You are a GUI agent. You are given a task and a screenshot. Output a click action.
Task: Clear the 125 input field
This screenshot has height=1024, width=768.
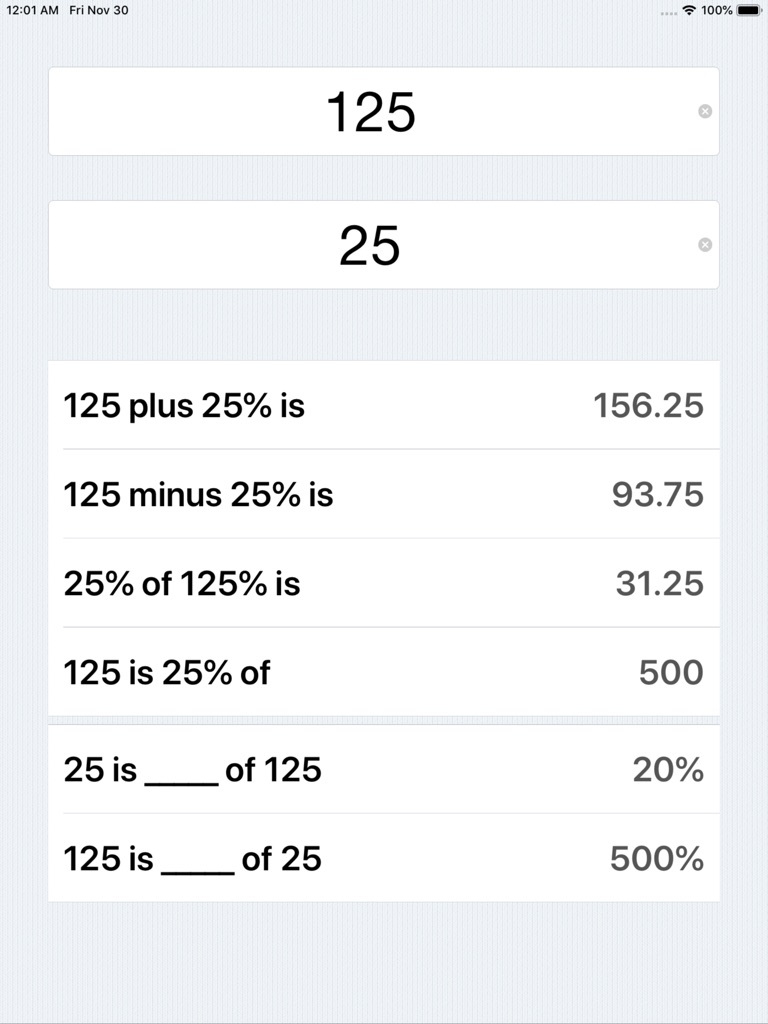tap(705, 112)
